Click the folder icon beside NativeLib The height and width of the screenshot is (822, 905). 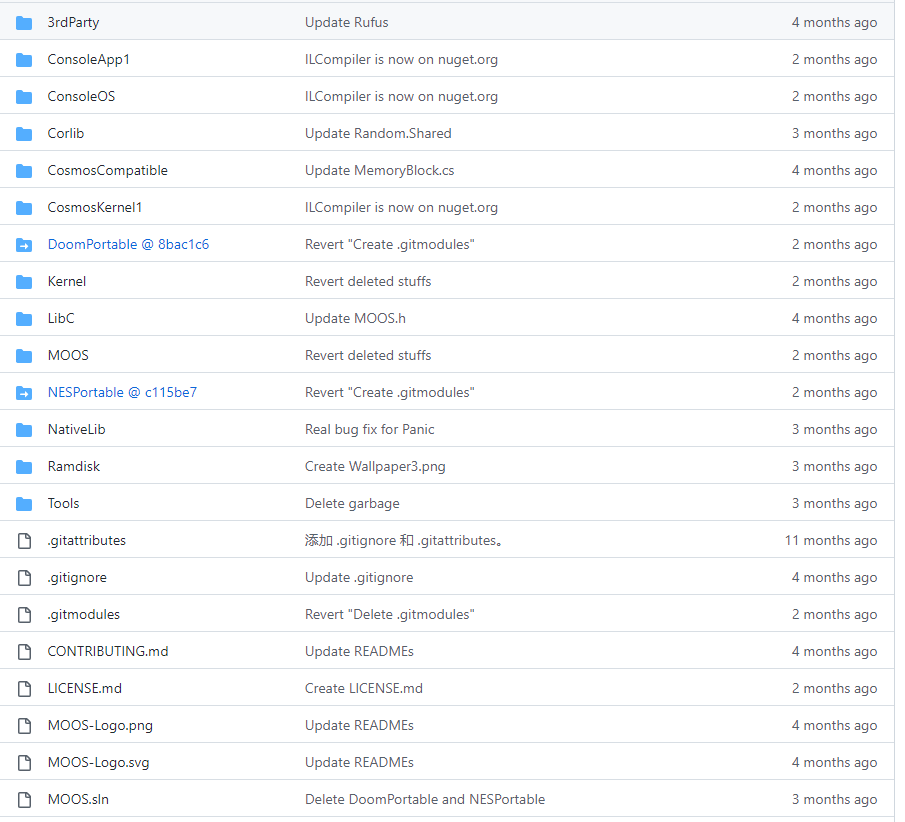point(24,429)
